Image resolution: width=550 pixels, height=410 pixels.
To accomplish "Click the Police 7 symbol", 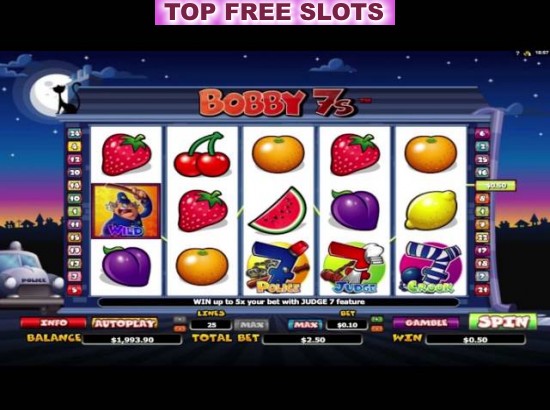I will click(278, 267).
